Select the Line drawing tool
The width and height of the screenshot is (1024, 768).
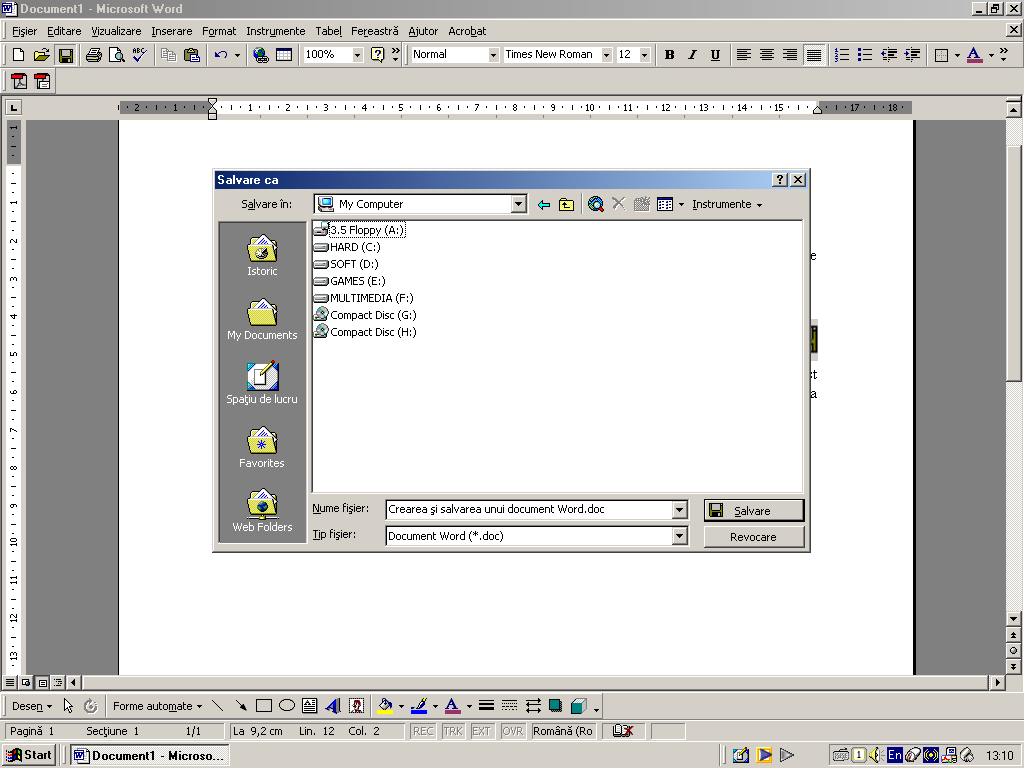pos(217,706)
